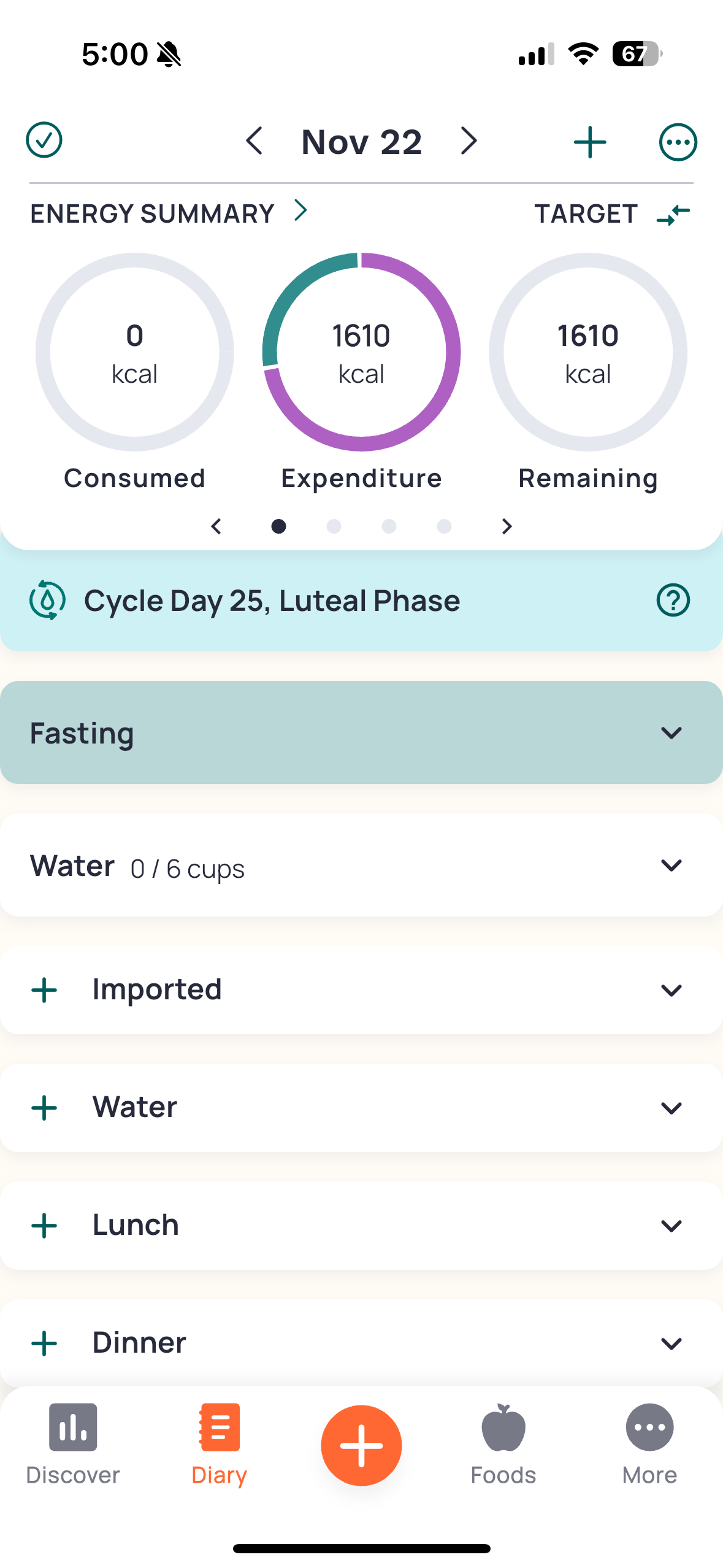The width and height of the screenshot is (723, 1568).
Task: Add entry to Imported group
Action: [x=44, y=990]
